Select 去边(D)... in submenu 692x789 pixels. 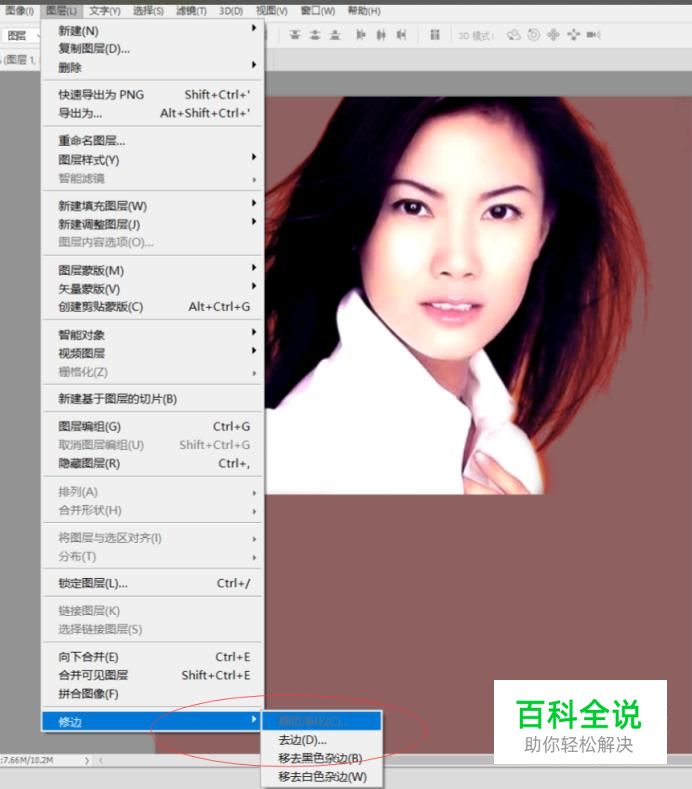tap(322, 740)
